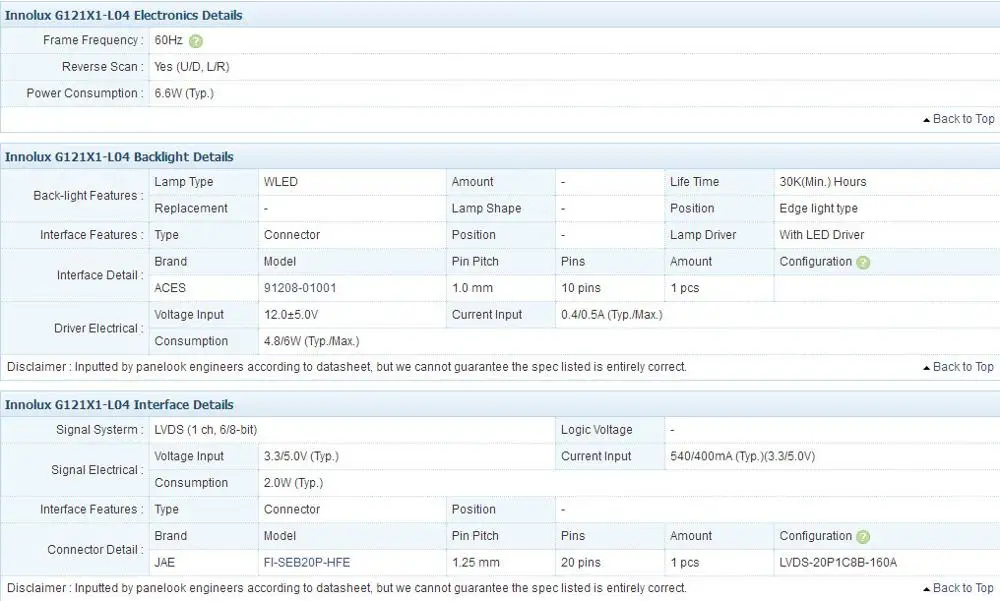Click the 6.6W (Typ.) power consumption value
The width and height of the screenshot is (1000, 601).
pos(184,93)
